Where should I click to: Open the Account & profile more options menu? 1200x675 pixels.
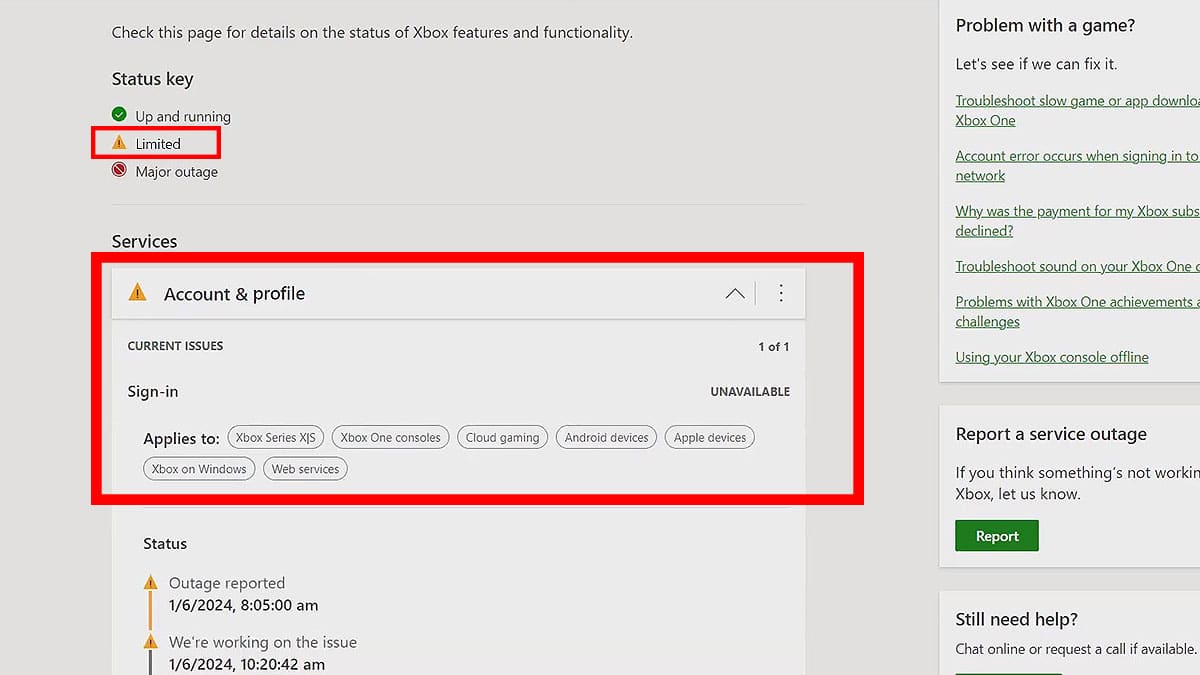(781, 293)
